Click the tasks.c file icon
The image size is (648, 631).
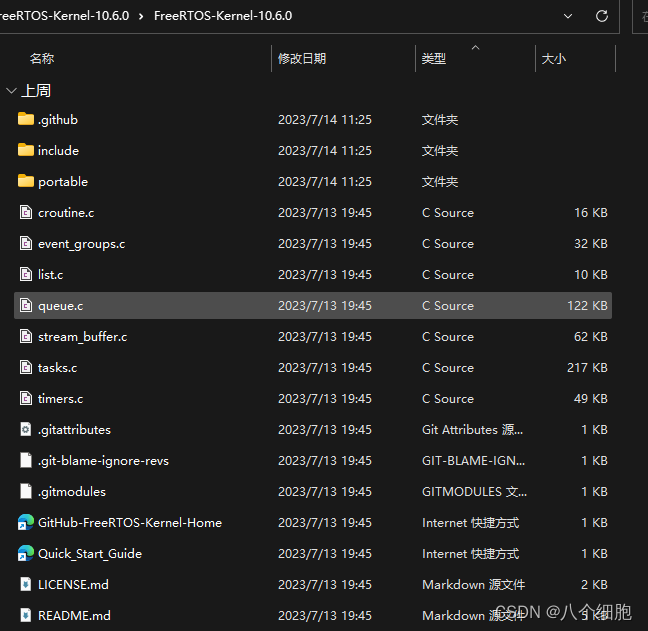coord(26,367)
